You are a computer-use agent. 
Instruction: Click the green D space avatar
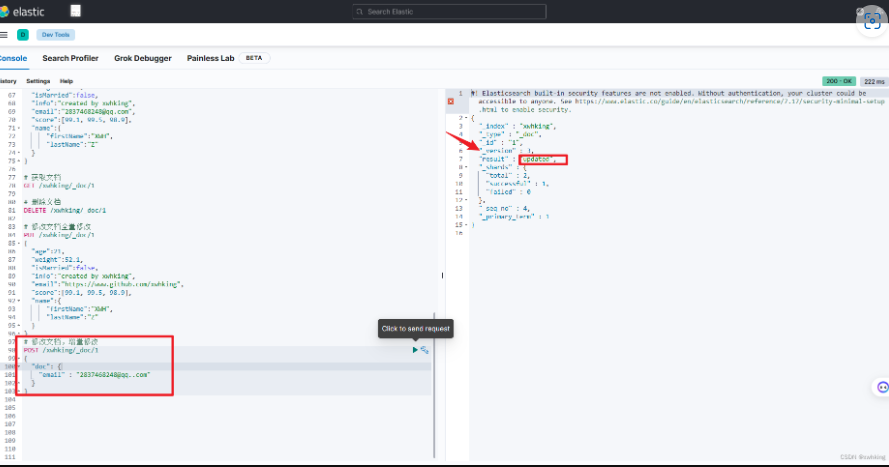click(22, 34)
